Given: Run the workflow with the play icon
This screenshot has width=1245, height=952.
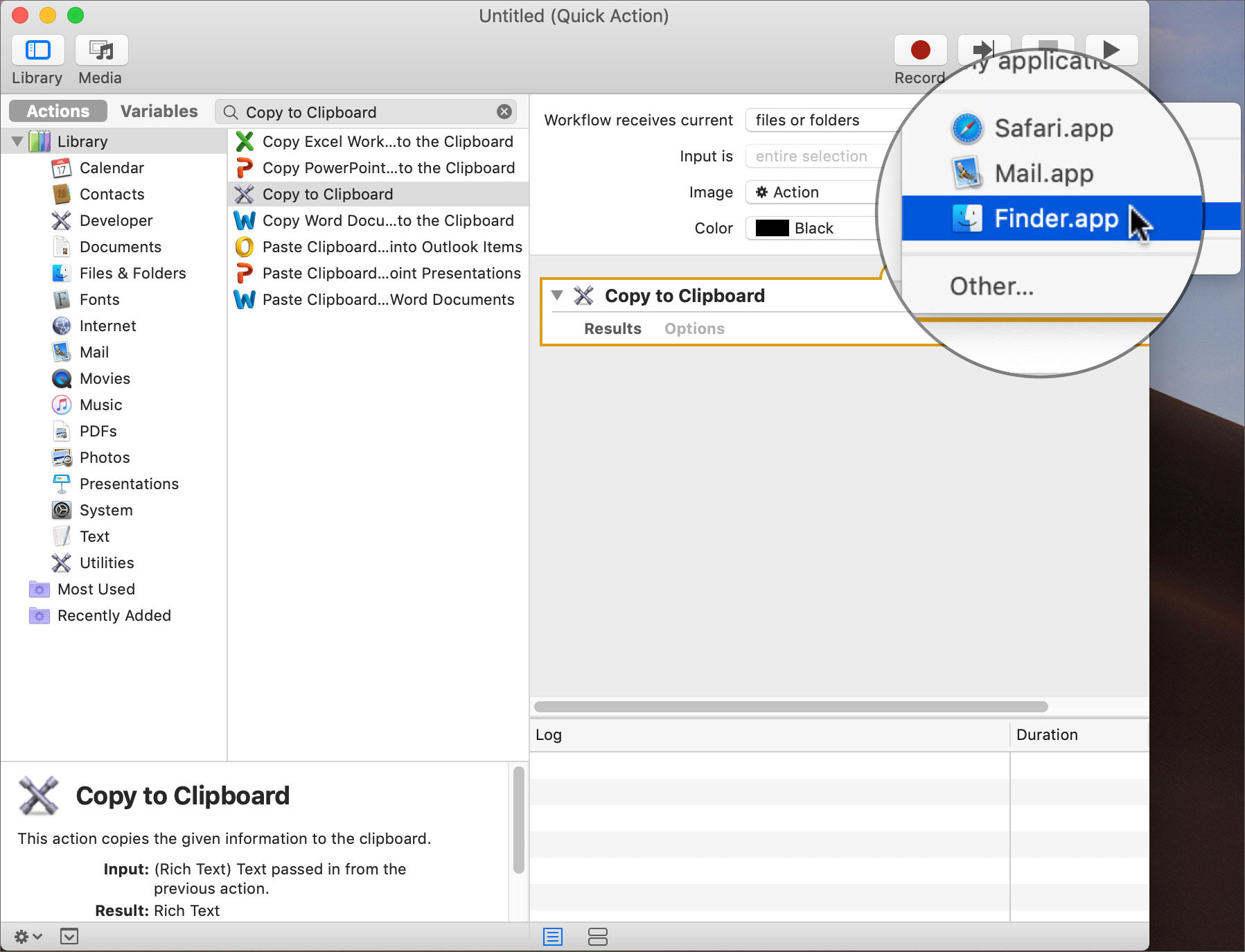Looking at the screenshot, I should point(1110,49).
